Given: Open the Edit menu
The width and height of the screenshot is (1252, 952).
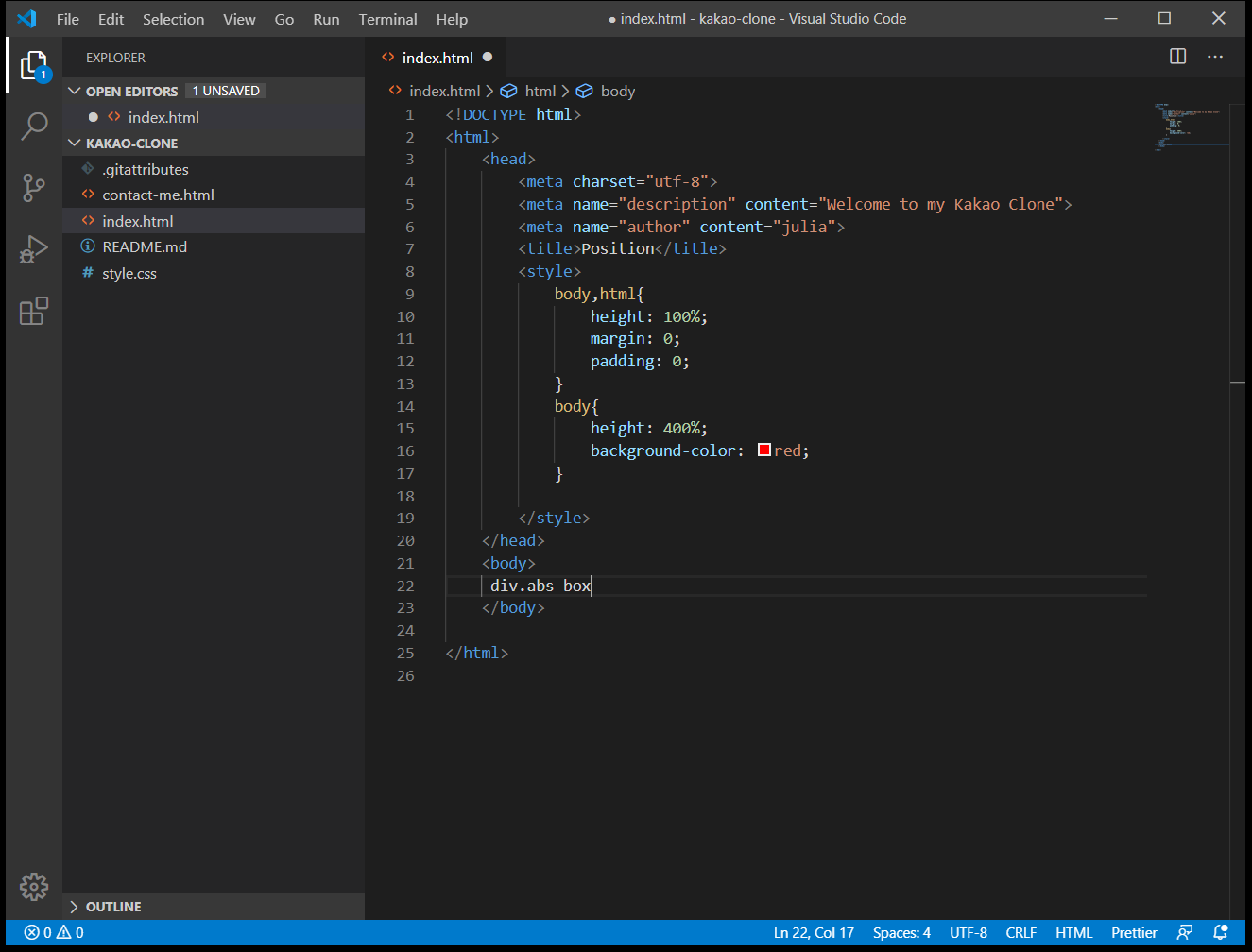Looking at the screenshot, I should coord(111,19).
